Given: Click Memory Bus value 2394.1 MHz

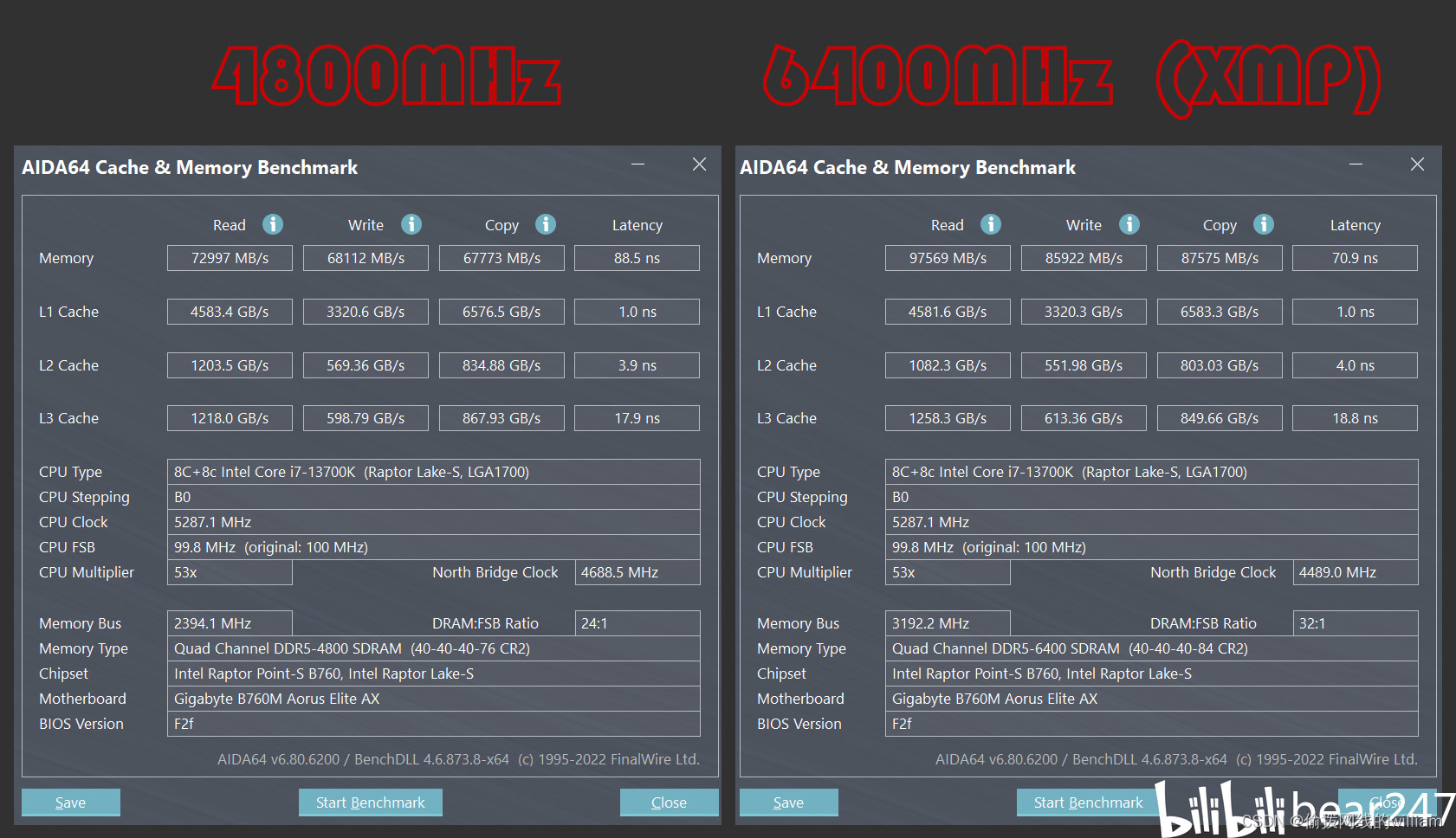Looking at the screenshot, I should [x=230, y=623].
